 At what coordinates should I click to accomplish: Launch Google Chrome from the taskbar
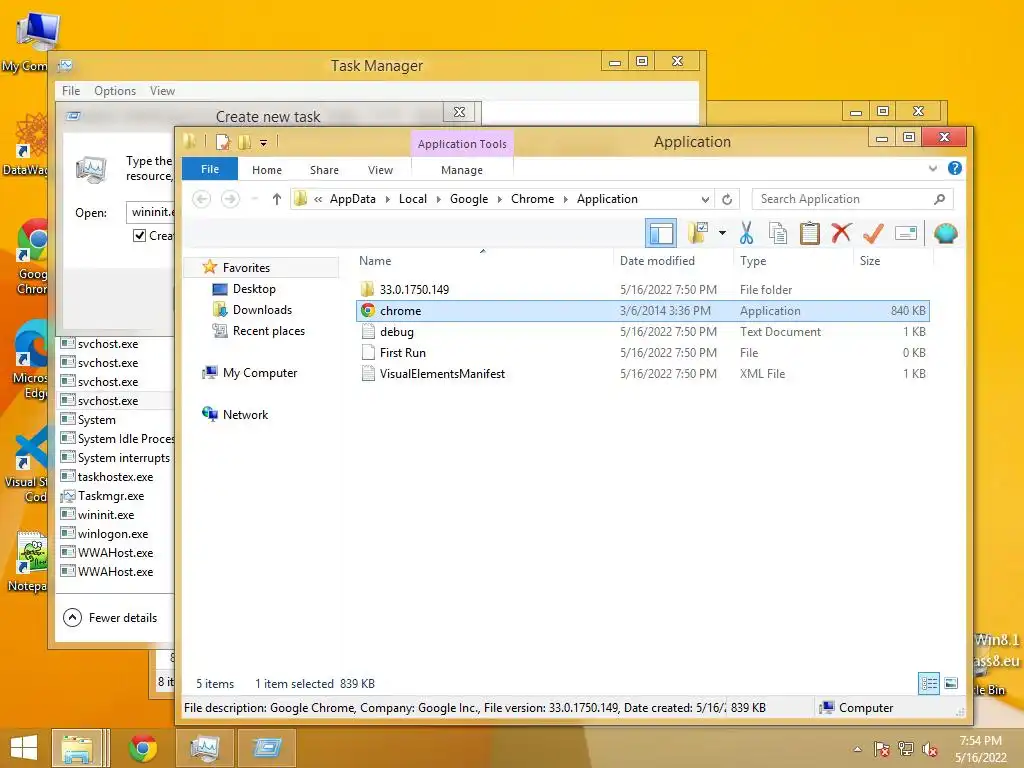click(x=143, y=748)
